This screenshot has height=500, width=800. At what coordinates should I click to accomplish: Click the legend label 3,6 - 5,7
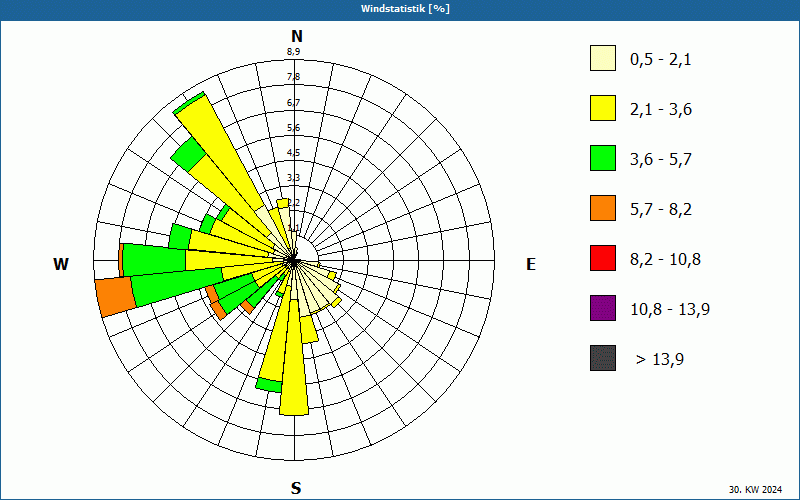pos(661,160)
